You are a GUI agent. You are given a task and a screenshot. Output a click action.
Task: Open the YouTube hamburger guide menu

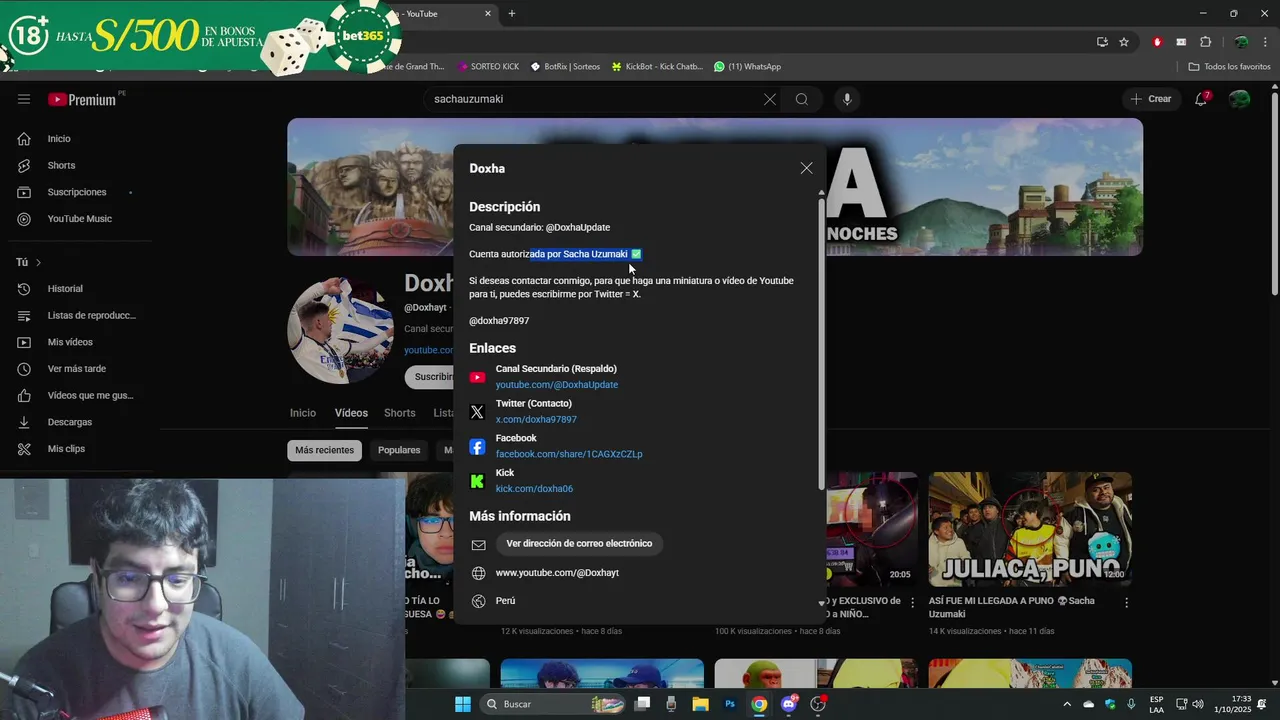point(24,99)
